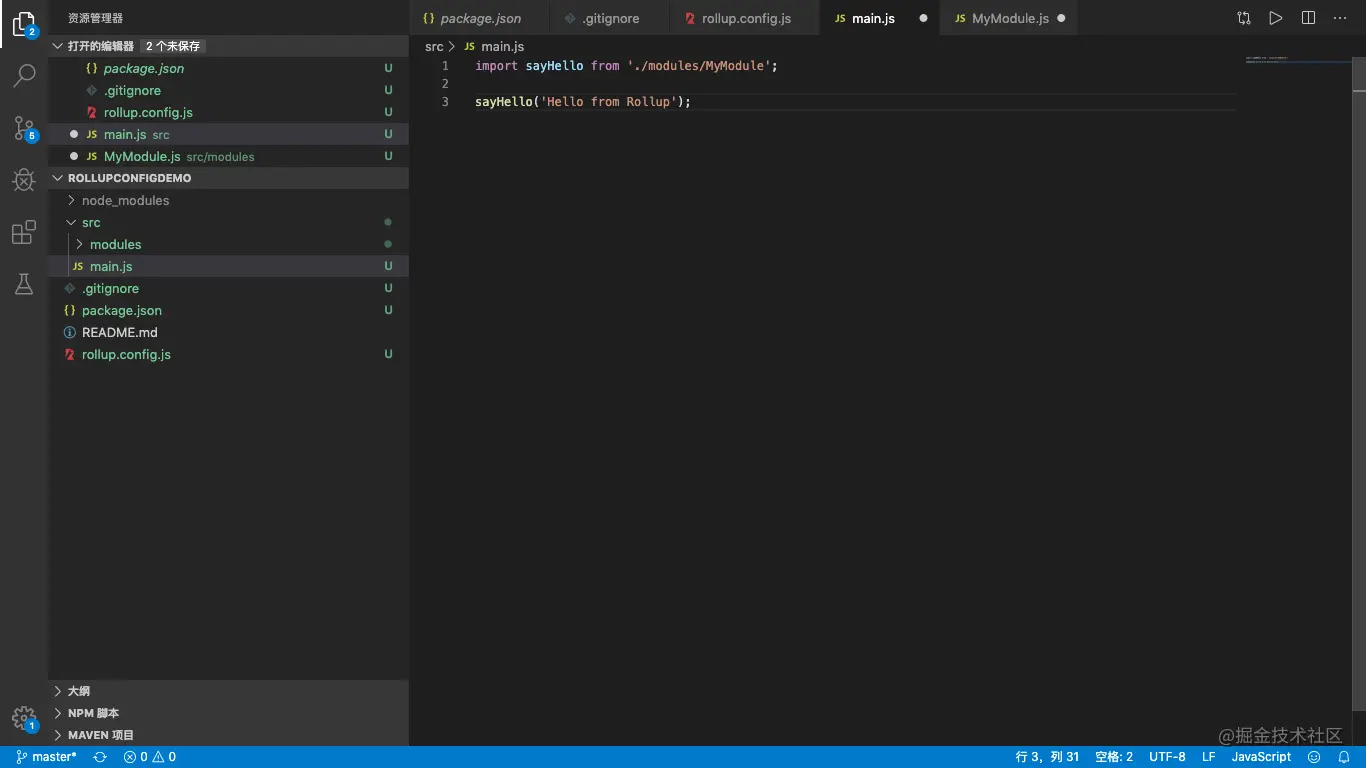
Task: Click the Run play icon in editor toolbar
Action: [x=1275, y=18]
